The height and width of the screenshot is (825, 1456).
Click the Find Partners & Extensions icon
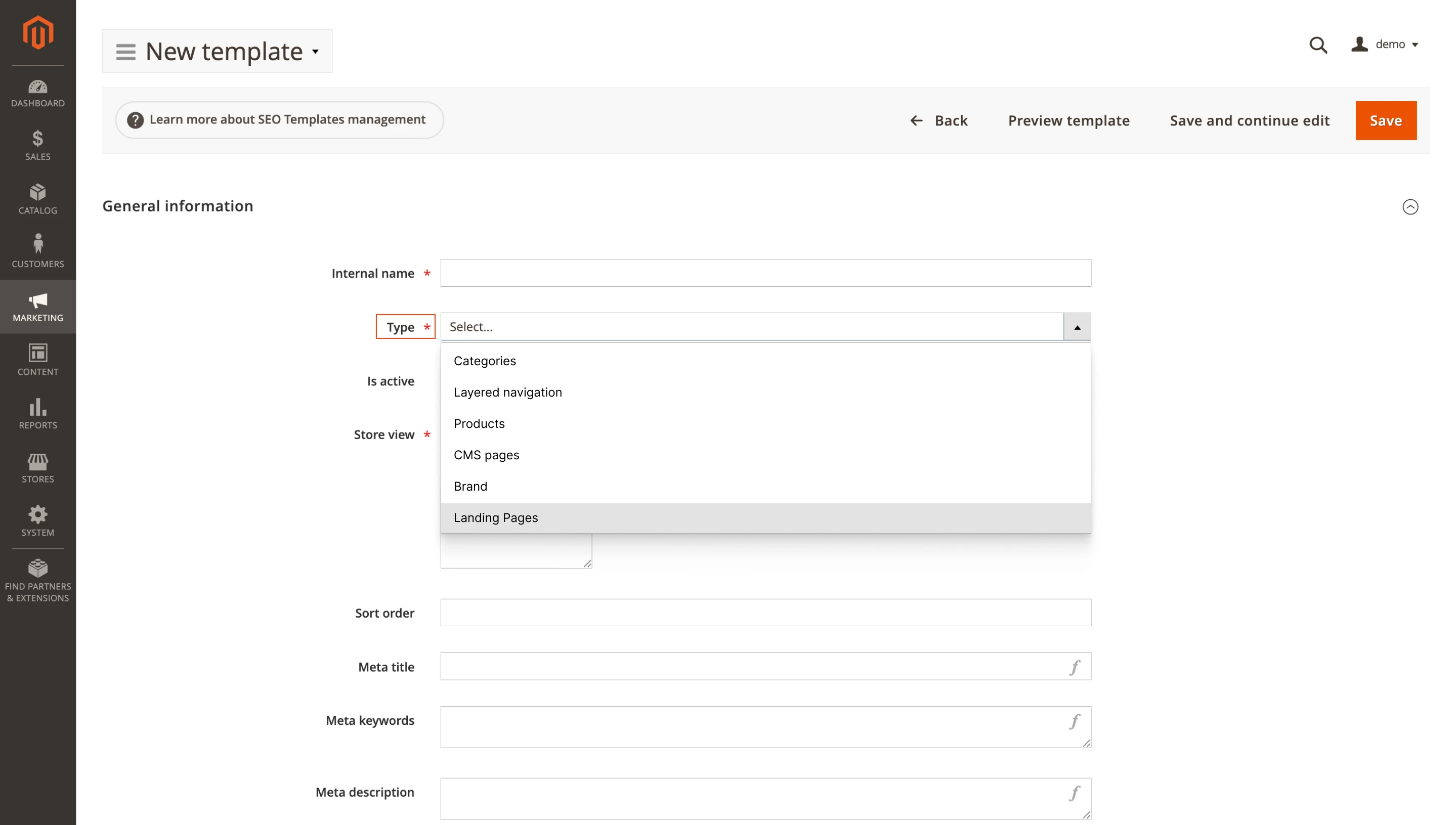click(x=37, y=570)
